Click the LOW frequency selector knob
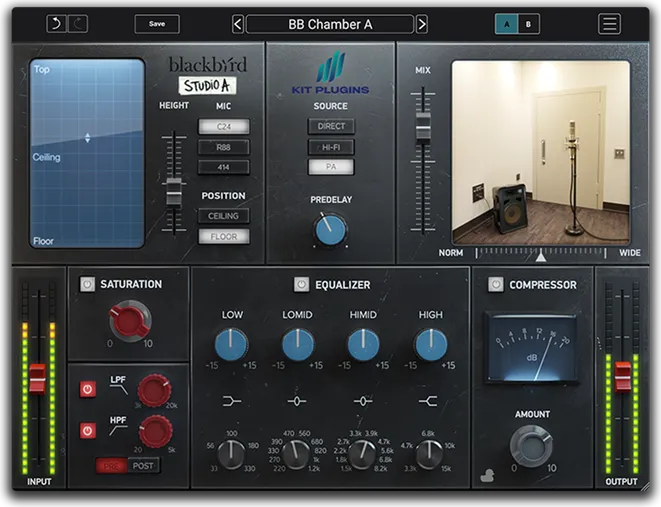The width and height of the screenshot is (661, 507). click(x=231, y=454)
